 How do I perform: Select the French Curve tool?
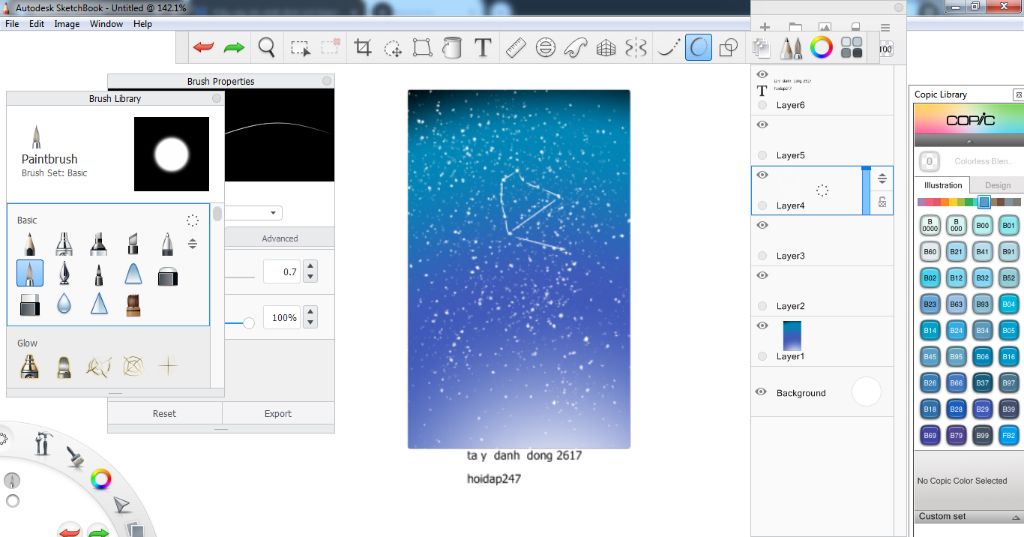[575, 48]
